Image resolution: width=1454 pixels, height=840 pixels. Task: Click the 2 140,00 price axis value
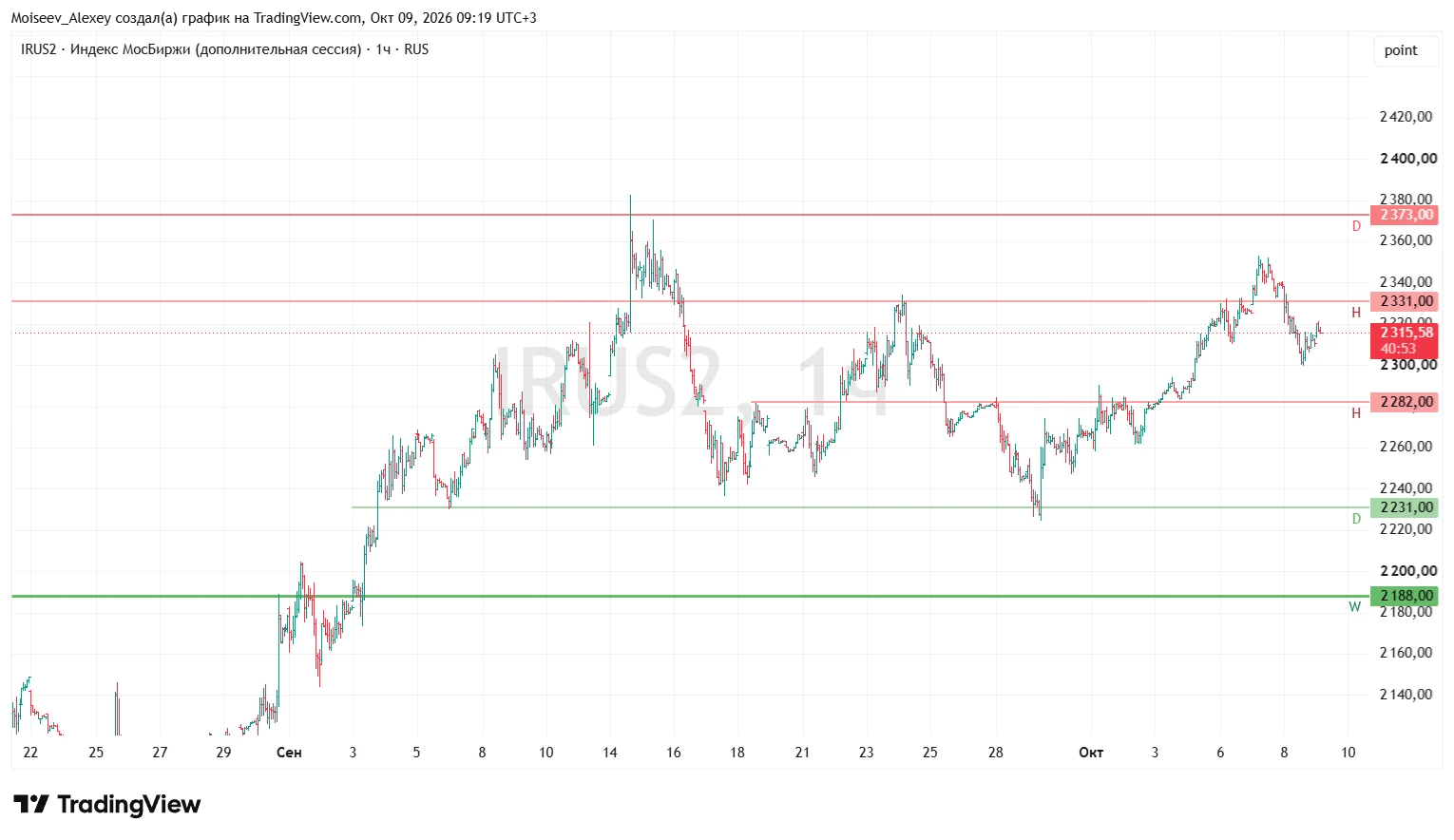[1406, 695]
